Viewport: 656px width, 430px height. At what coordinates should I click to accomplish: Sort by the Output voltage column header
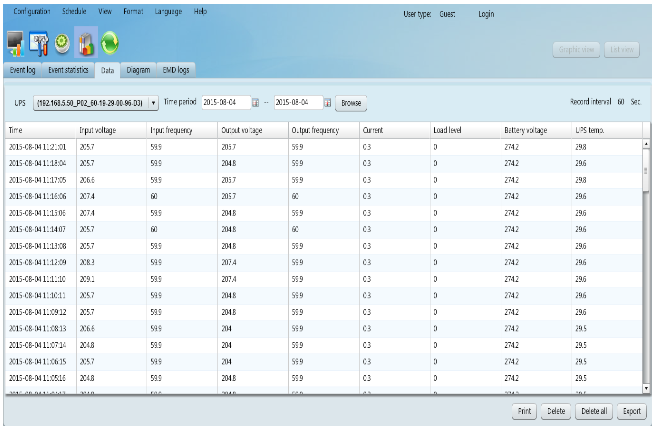click(x=253, y=131)
